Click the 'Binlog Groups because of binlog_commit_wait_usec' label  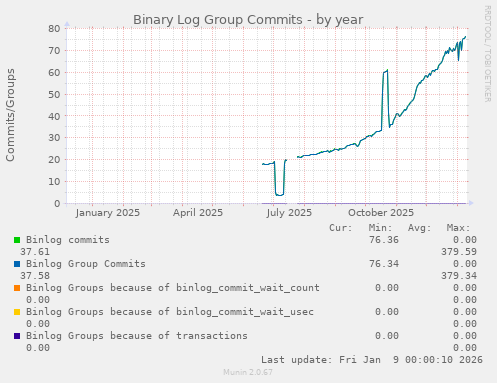point(170,312)
